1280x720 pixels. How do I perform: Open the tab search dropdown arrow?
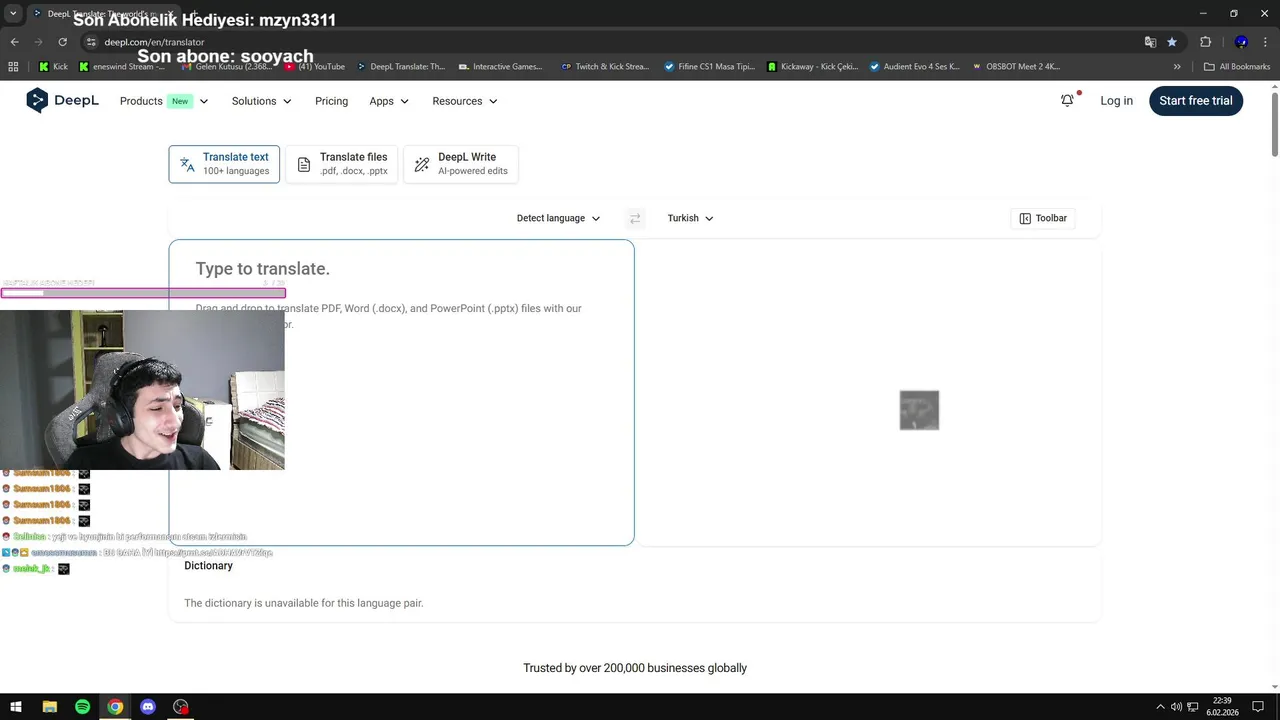pyautogui.click(x=13, y=14)
